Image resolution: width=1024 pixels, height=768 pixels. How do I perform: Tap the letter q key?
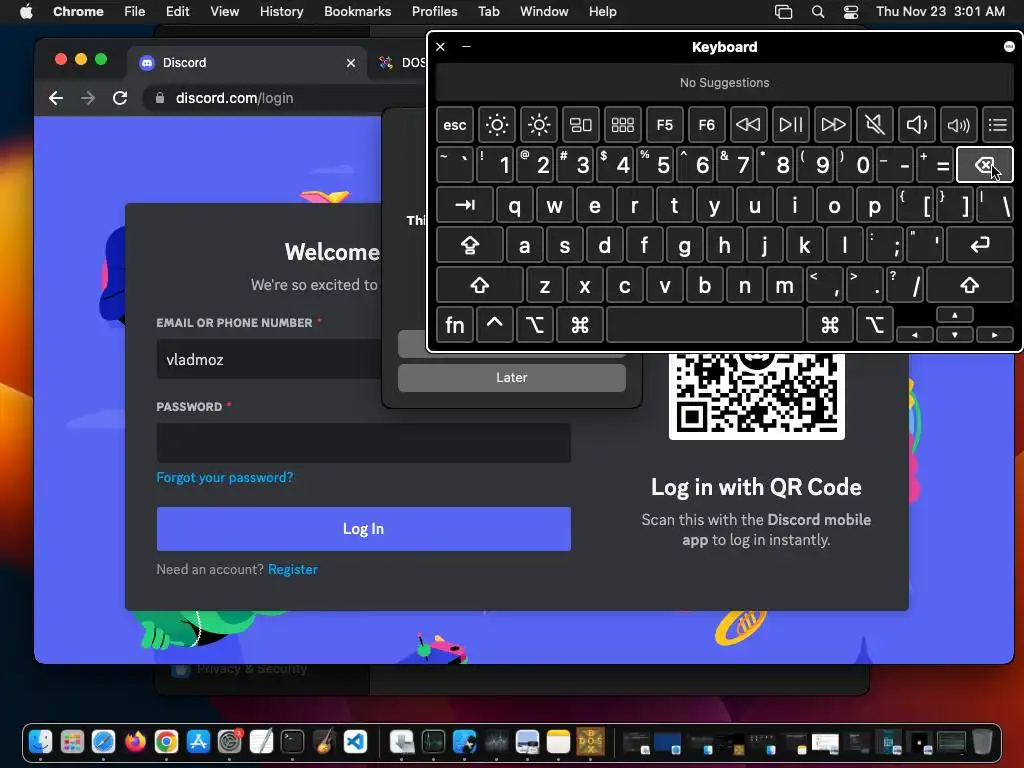[x=515, y=205]
